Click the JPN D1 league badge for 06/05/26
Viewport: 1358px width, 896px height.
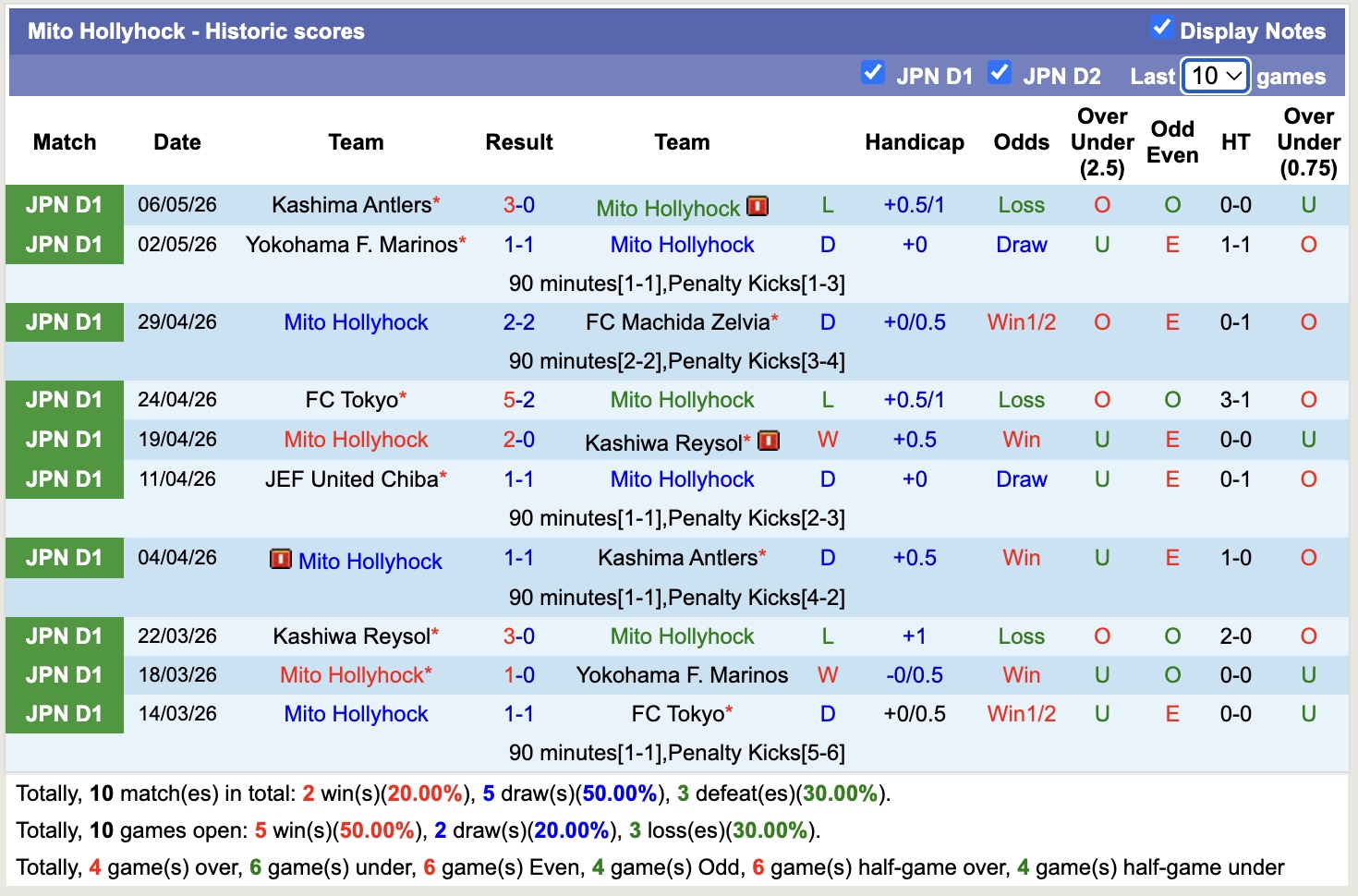(x=65, y=205)
